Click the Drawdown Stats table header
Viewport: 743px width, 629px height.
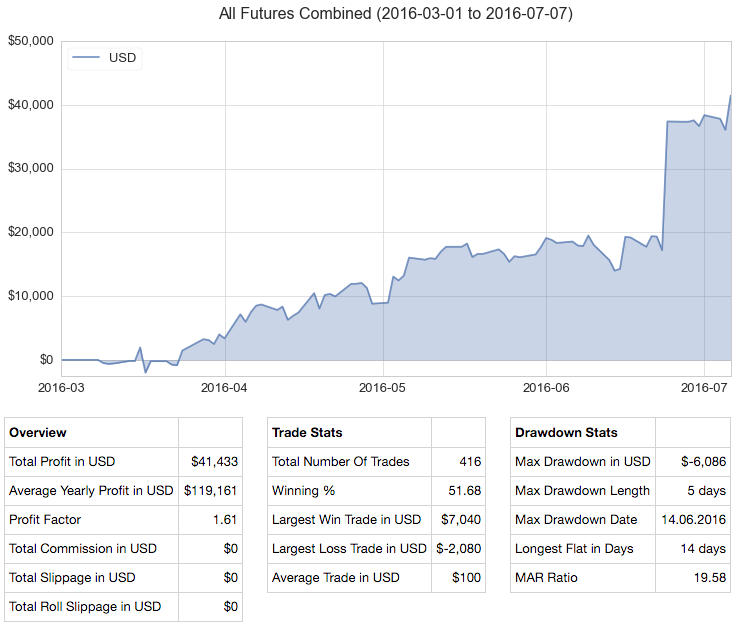(566, 433)
